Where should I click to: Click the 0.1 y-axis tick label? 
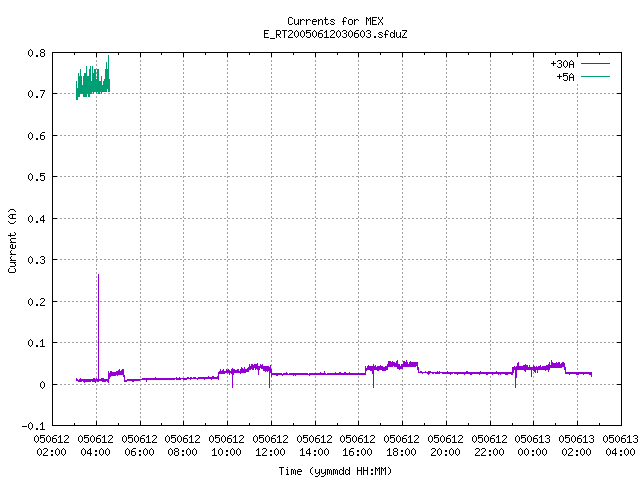tap(36, 343)
